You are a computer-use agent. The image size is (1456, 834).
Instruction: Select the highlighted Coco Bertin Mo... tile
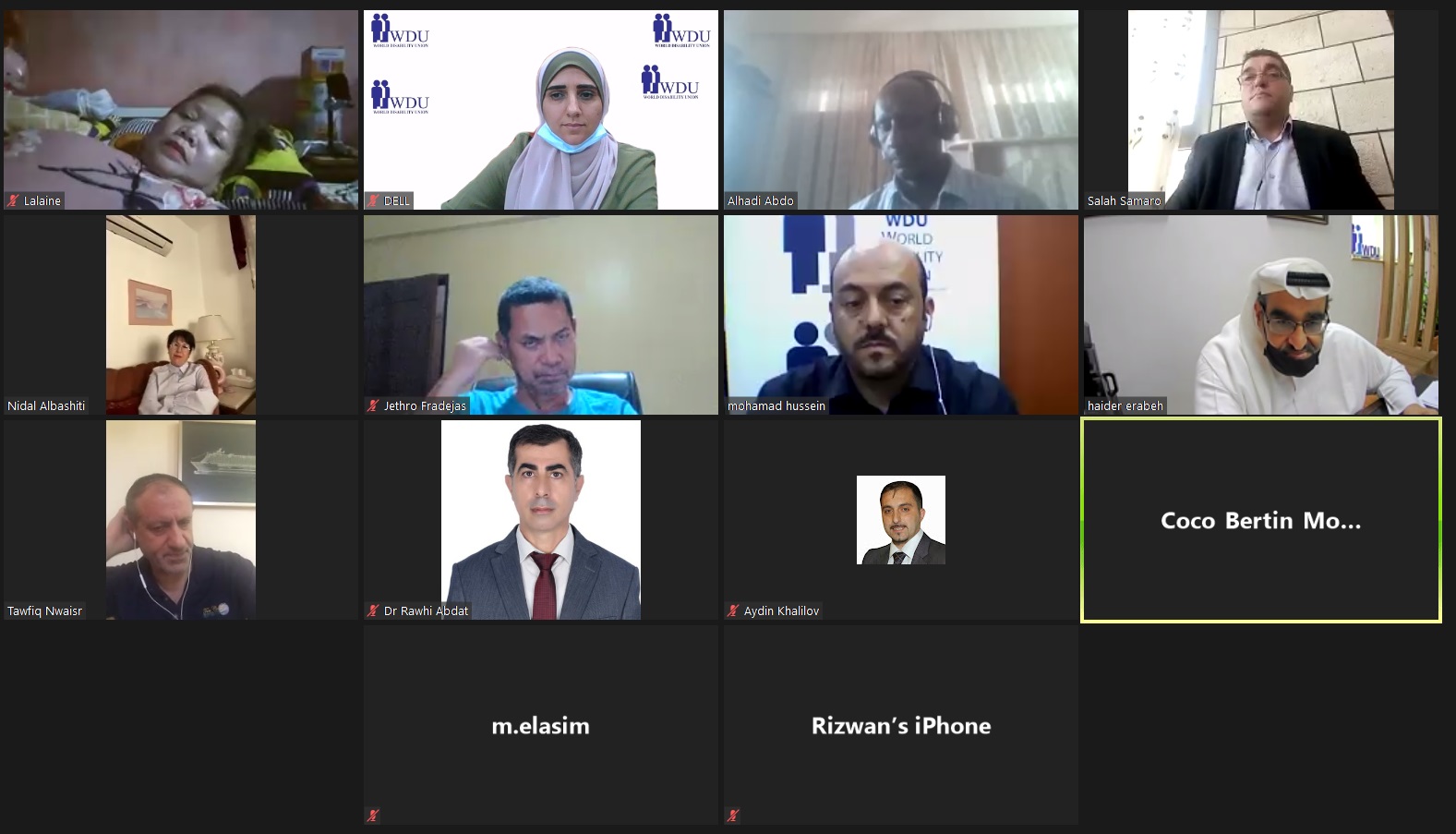(x=1260, y=520)
